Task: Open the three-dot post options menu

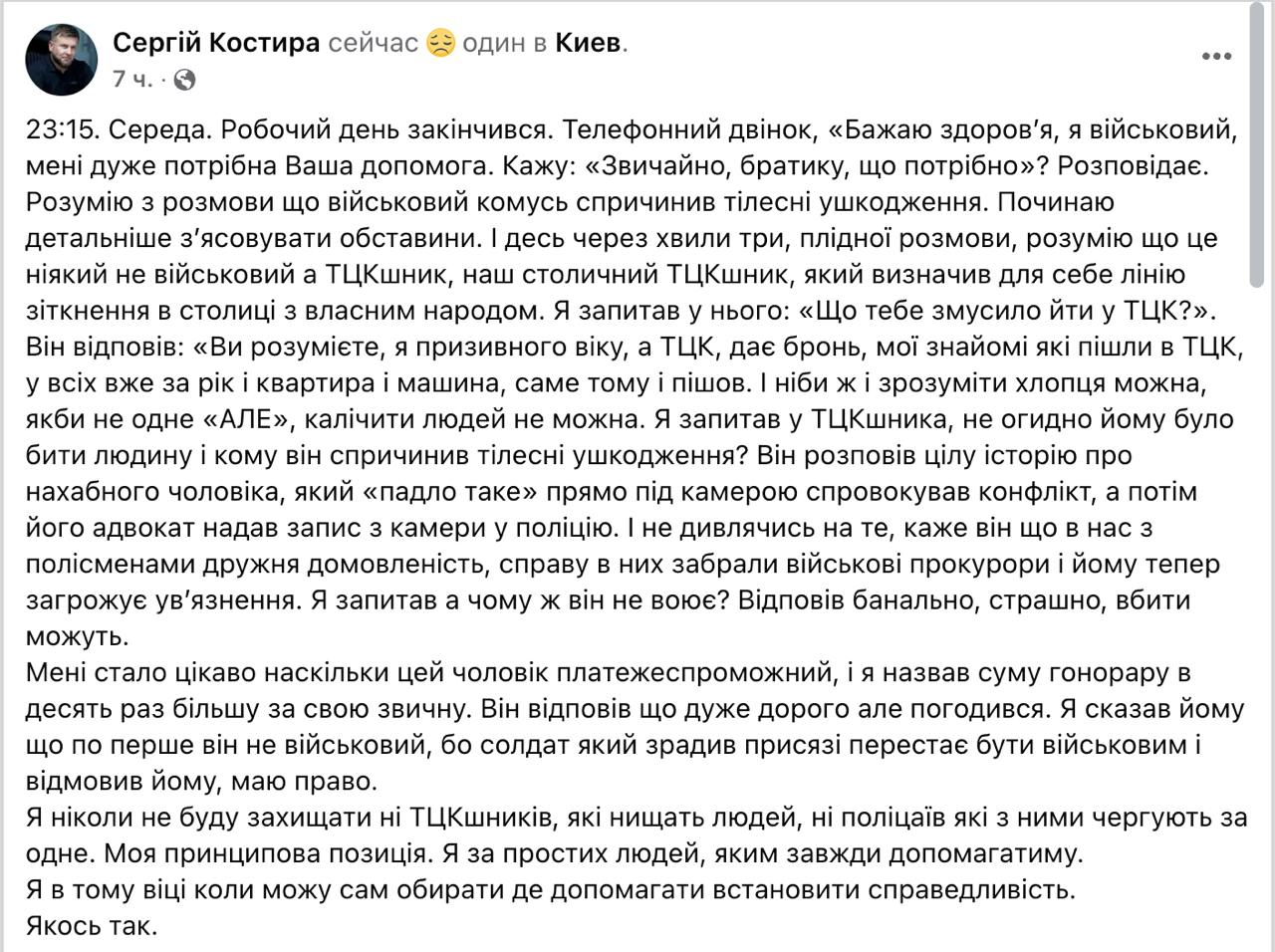Action: pos(1216,57)
